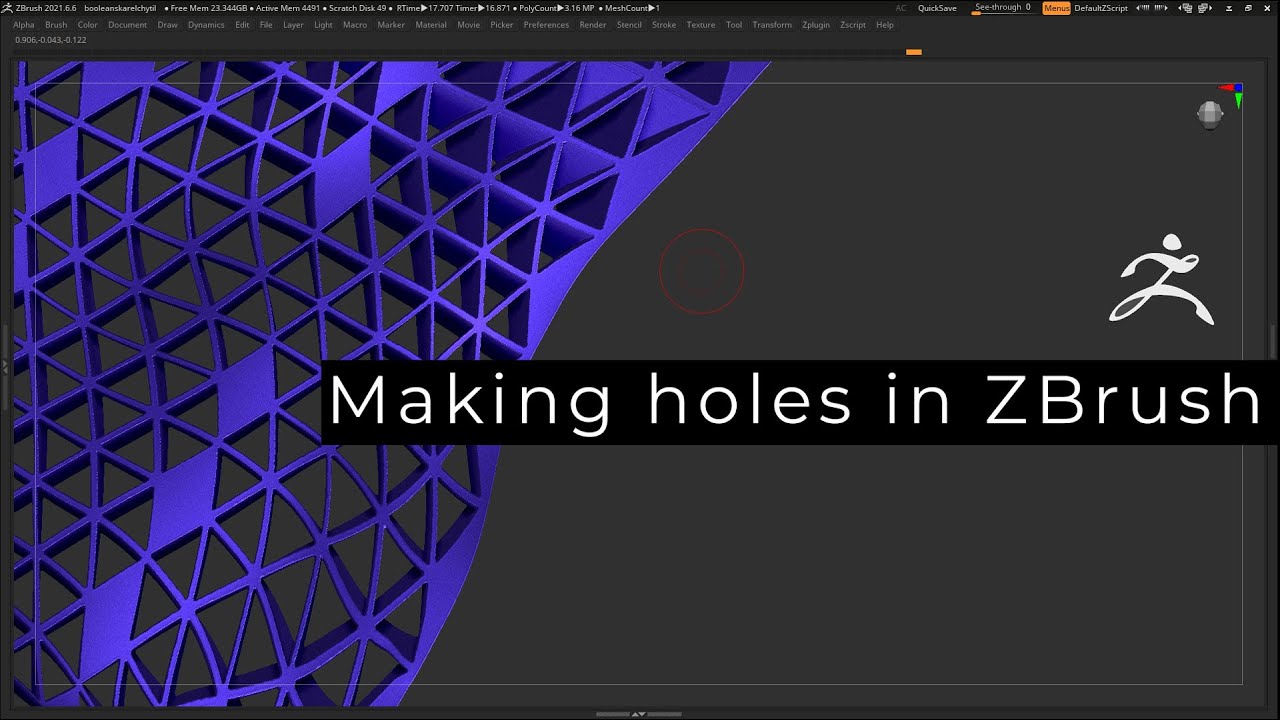Open the Zplugin menu
The height and width of the screenshot is (720, 1280).
[x=816, y=25]
